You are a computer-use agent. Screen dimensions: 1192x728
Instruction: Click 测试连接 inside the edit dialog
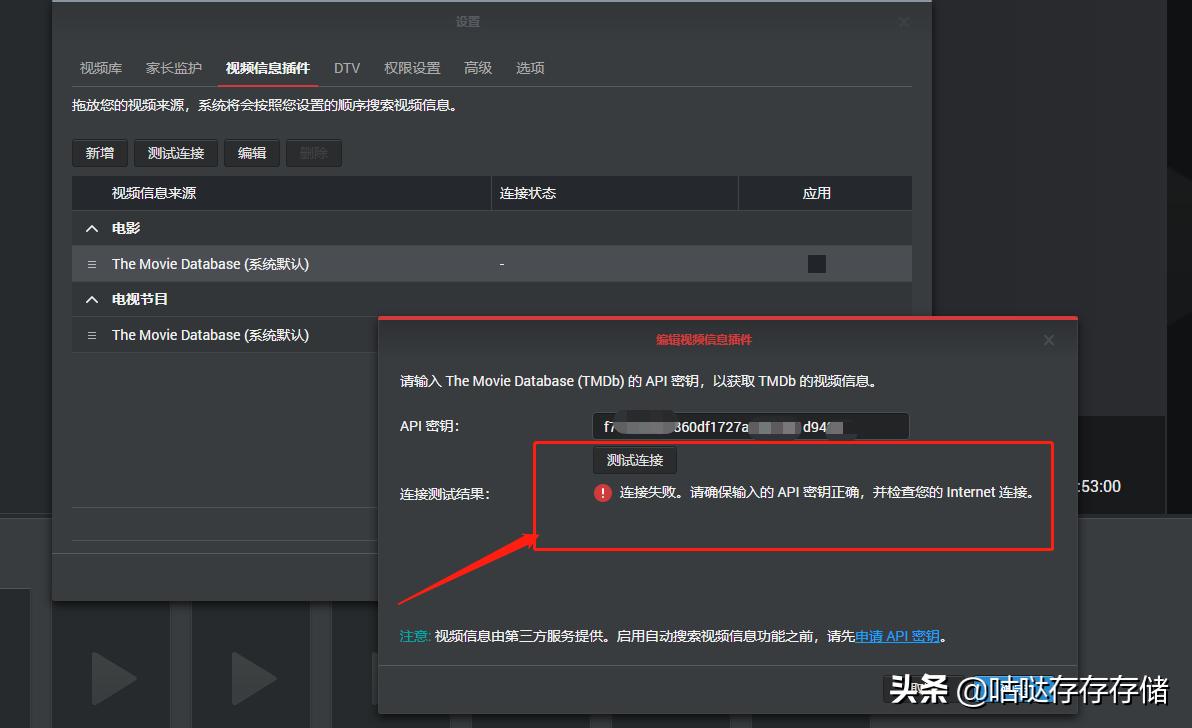click(x=634, y=460)
